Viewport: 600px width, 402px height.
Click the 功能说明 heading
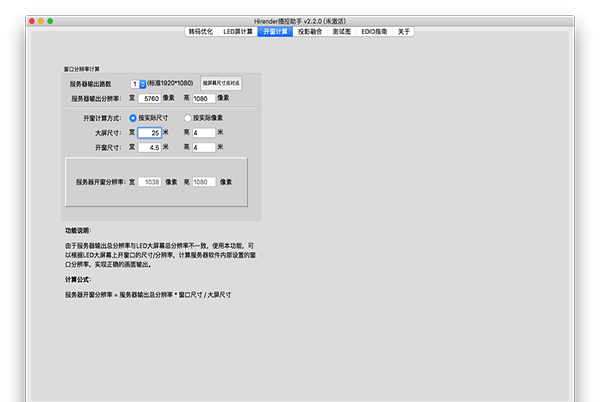(78, 231)
